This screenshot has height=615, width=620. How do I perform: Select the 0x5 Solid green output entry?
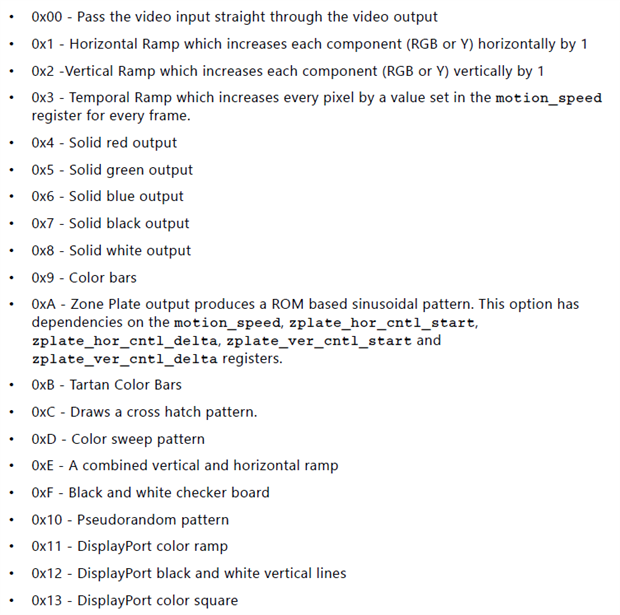[x=112, y=170]
